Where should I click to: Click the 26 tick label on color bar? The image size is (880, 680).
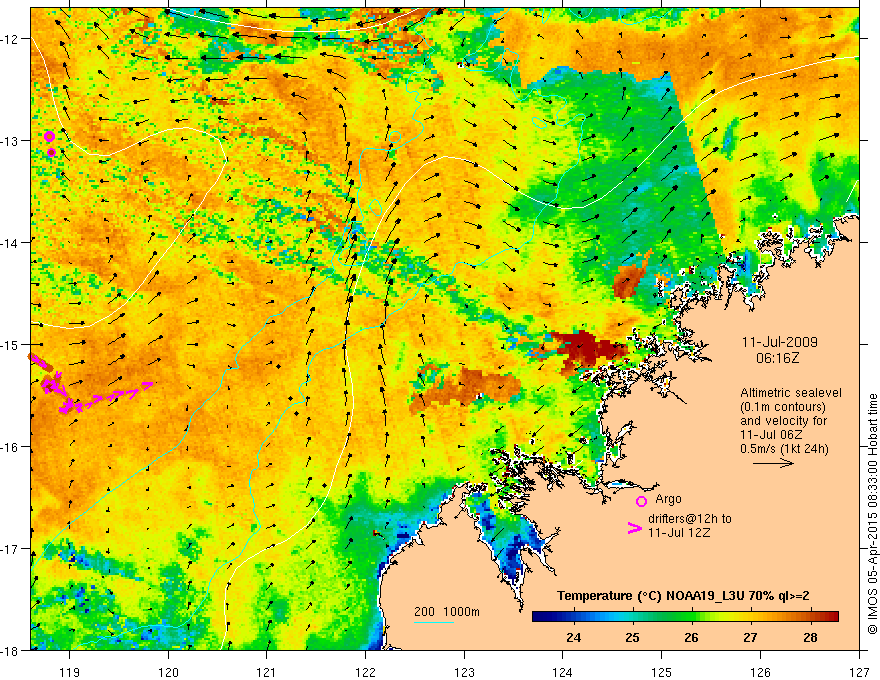(691, 638)
